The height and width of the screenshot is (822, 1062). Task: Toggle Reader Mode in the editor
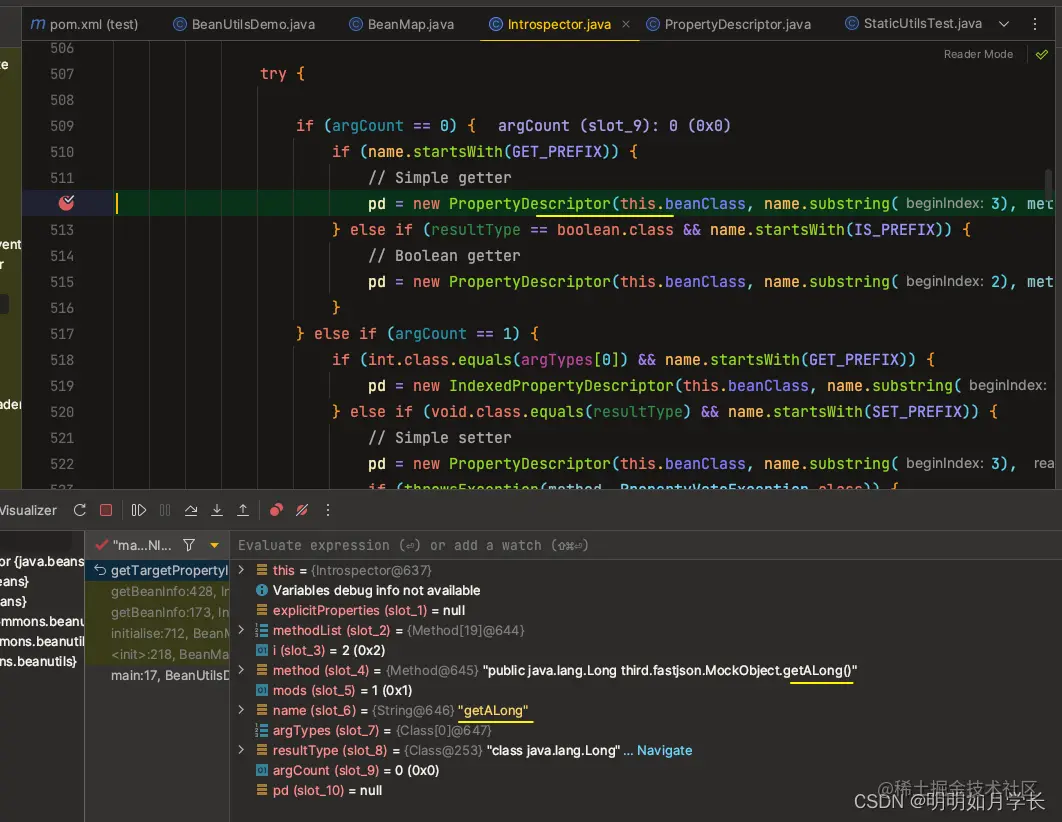click(977, 54)
